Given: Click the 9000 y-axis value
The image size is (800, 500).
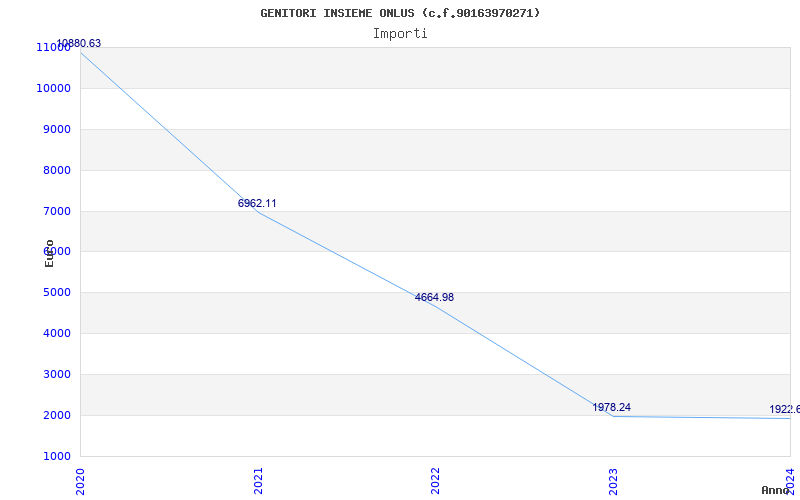Looking at the screenshot, I should tap(56, 129).
